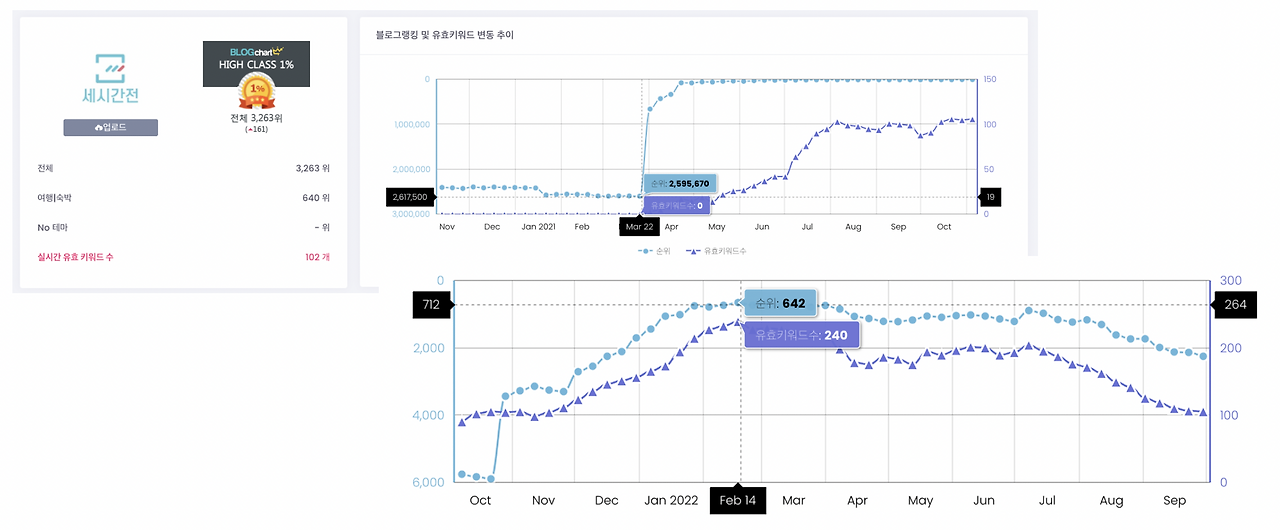Click the 유효키워드수: 0 tooltip in the upper chart
The image size is (1280, 530).
pyautogui.click(x=679, y=205)
